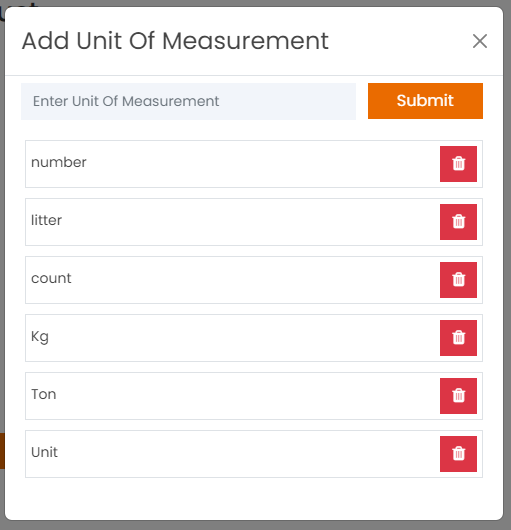The height and width of the screenshot is (530, 511).
Task: Delete the Kg unit with trash icon
Action: (x=458, y=338)
